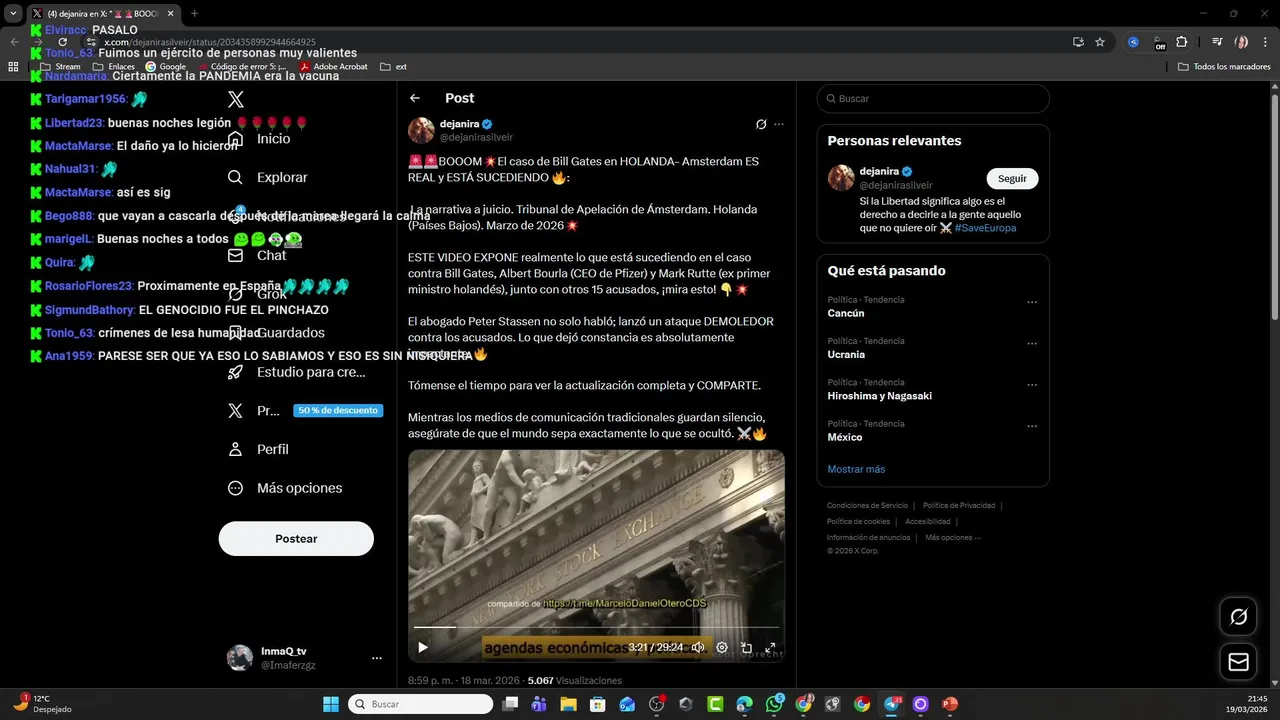This screenshot has width=1280, height=720.
Task: Open account menu dots beside InmaQ_tv
Action: coord(377,658)
